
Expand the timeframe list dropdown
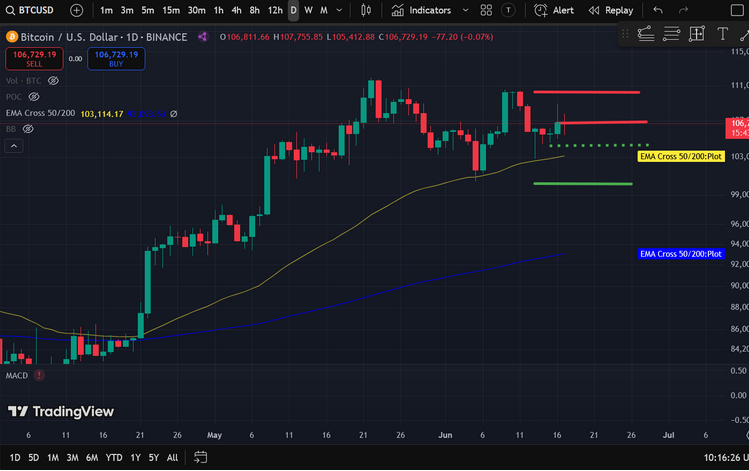[339, 10]
